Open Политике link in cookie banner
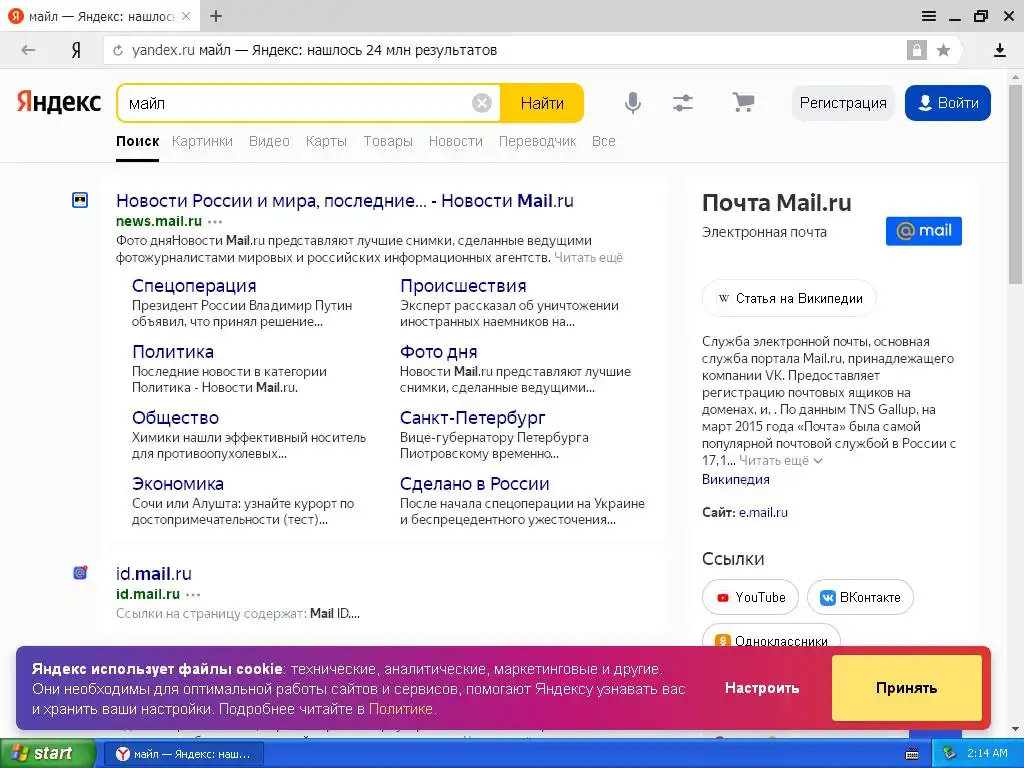The height and width of the screenshot is (768, 1024). point(401,709)
